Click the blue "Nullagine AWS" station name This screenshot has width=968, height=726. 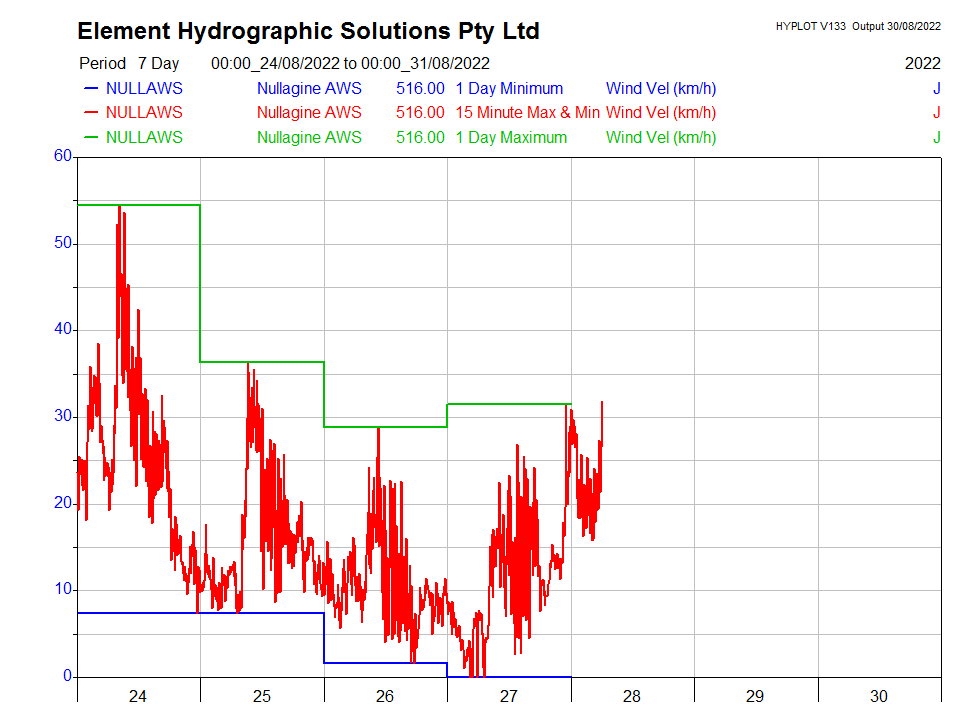point(309,89)
